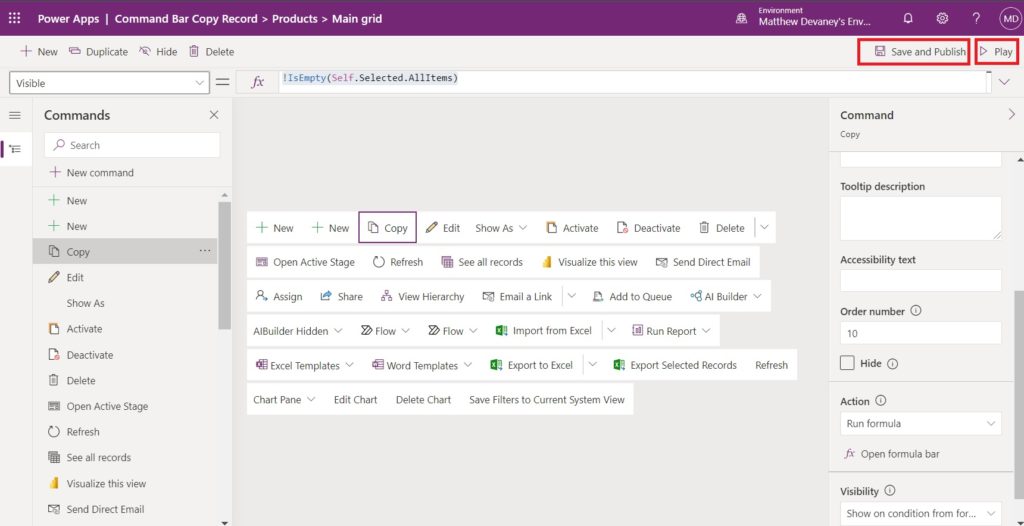Open the Power Apps waffle app launcher

point(14,18)
